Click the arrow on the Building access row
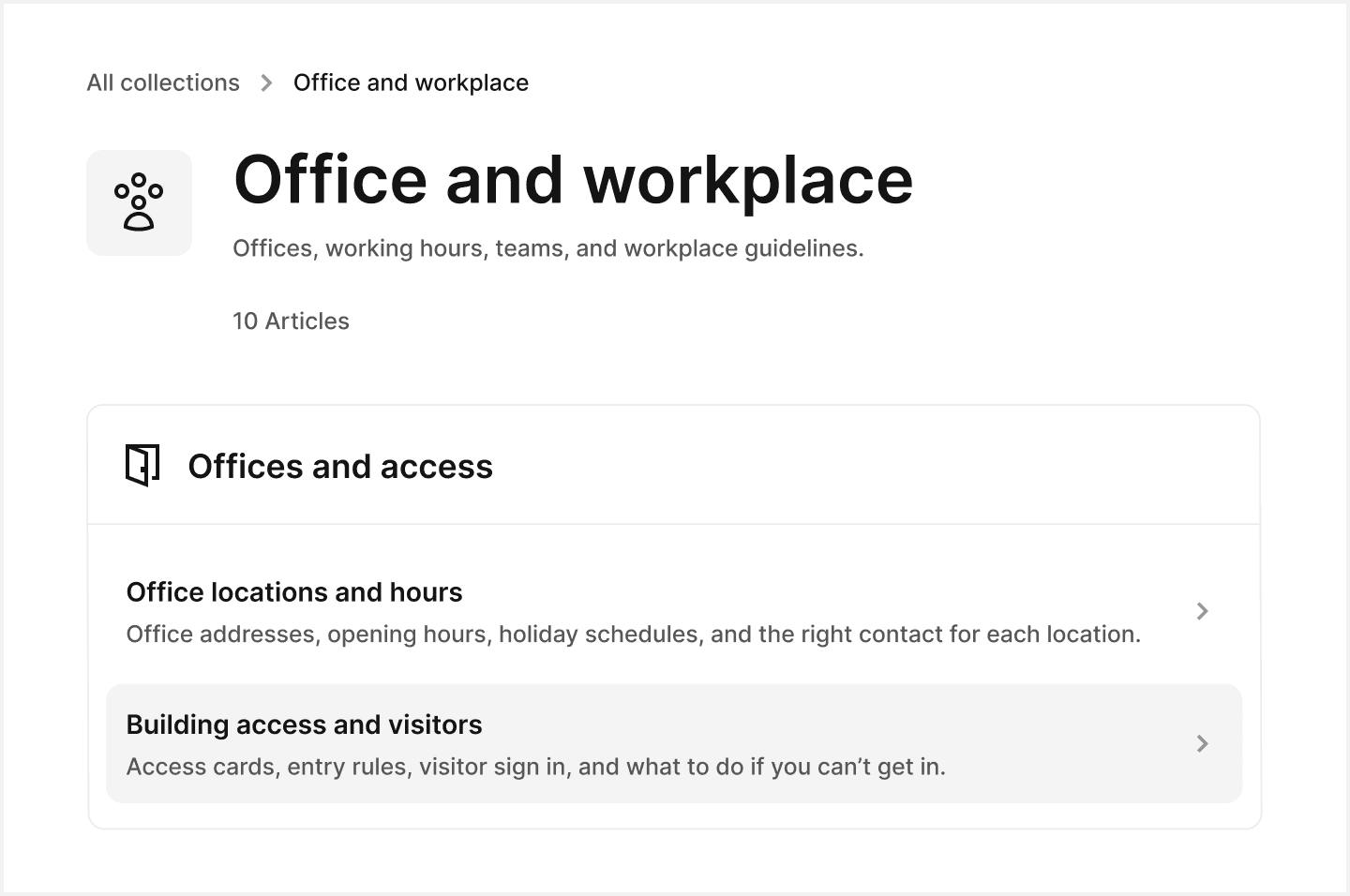Viewport: 1350px width, 896px height. click(1203, 743)
